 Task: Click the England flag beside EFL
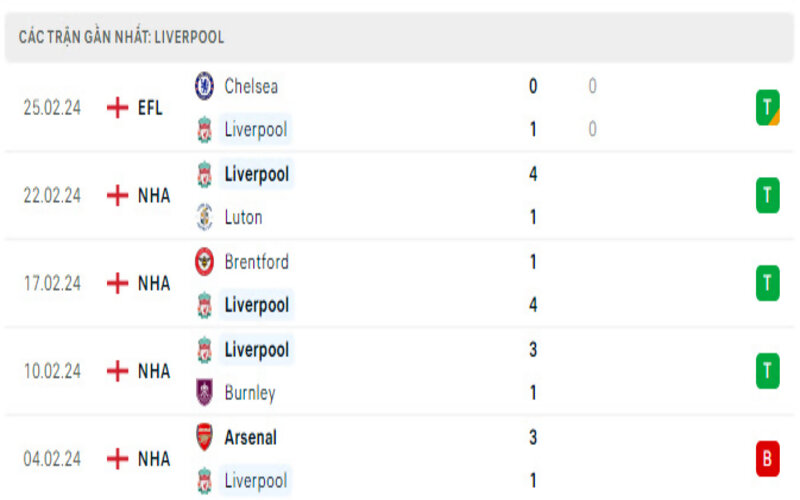pyautogui.click(x=118, y=108)
